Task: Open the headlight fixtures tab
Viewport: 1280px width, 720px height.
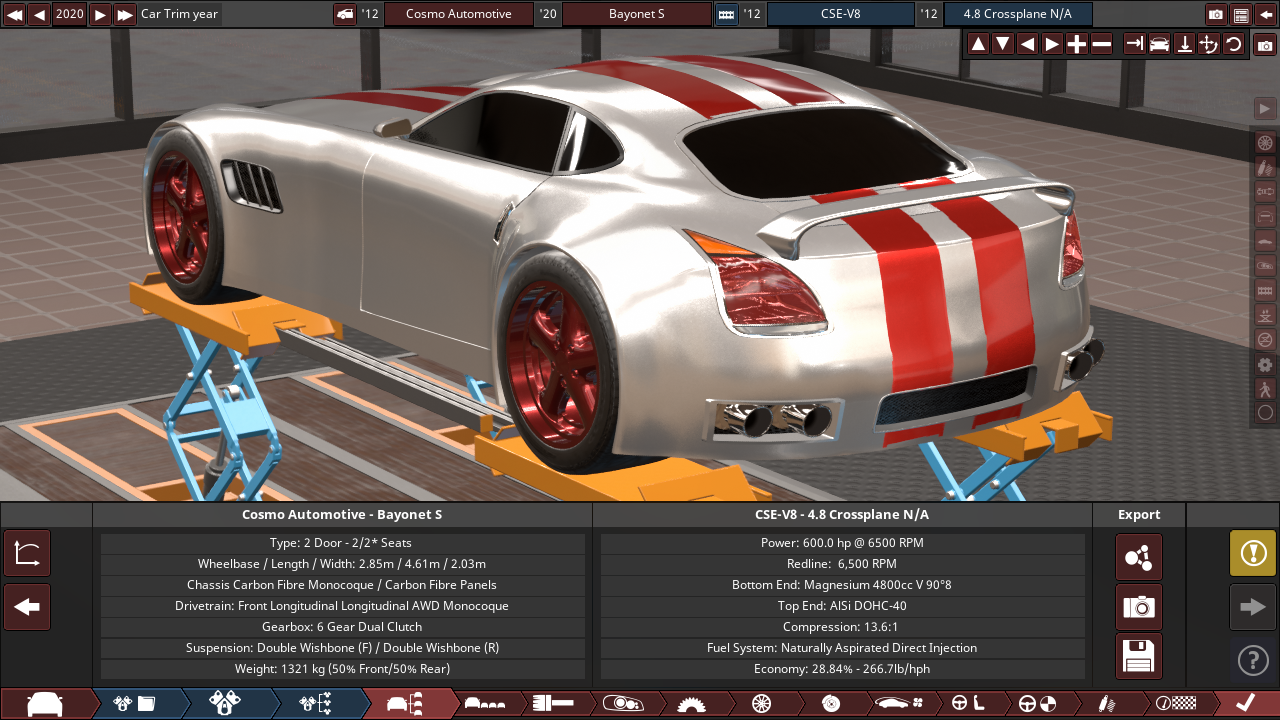Action: pos(622,703)
